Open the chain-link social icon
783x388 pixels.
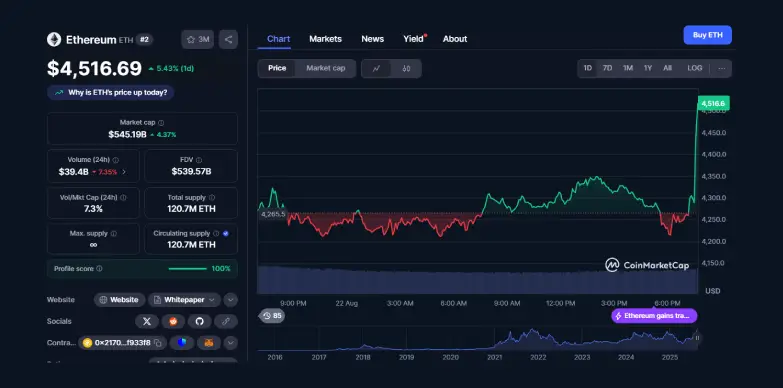point(226,322)
